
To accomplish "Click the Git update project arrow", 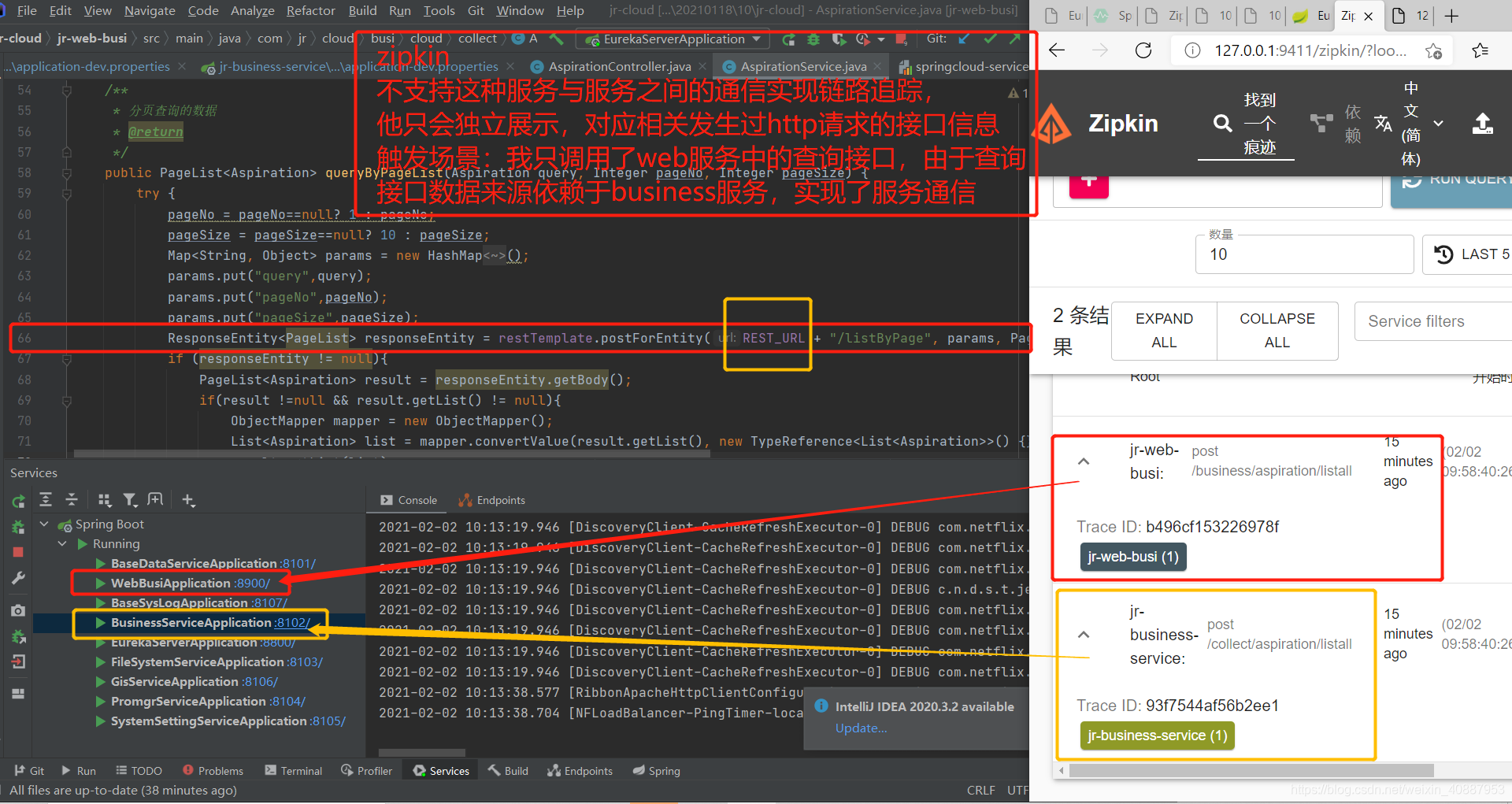I will point(964,39).
